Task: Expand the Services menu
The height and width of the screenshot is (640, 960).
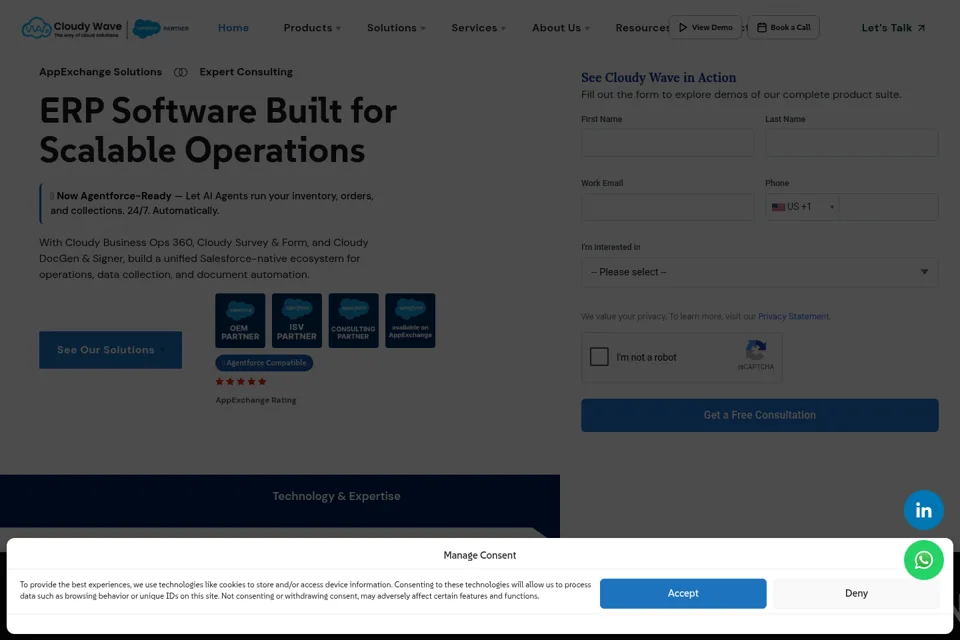Action: pos(478,28)
